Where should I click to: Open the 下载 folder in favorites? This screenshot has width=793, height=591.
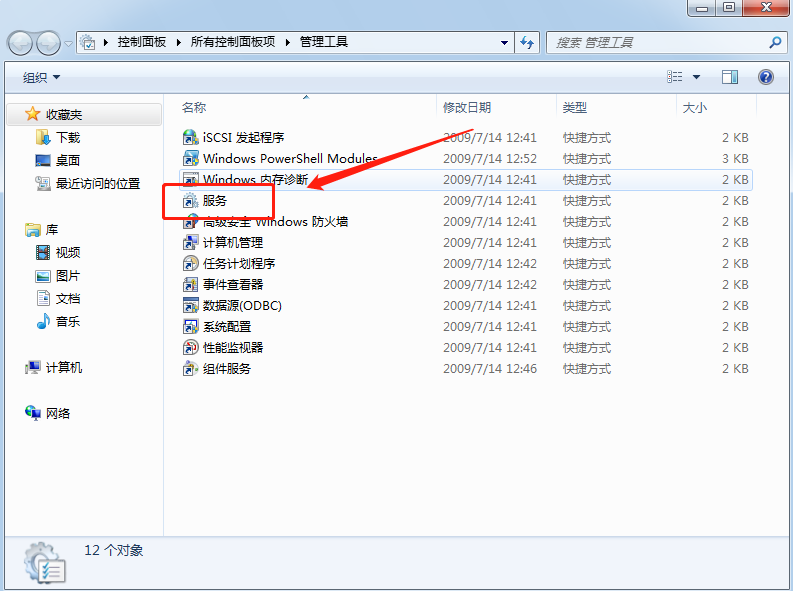[68, 138]
